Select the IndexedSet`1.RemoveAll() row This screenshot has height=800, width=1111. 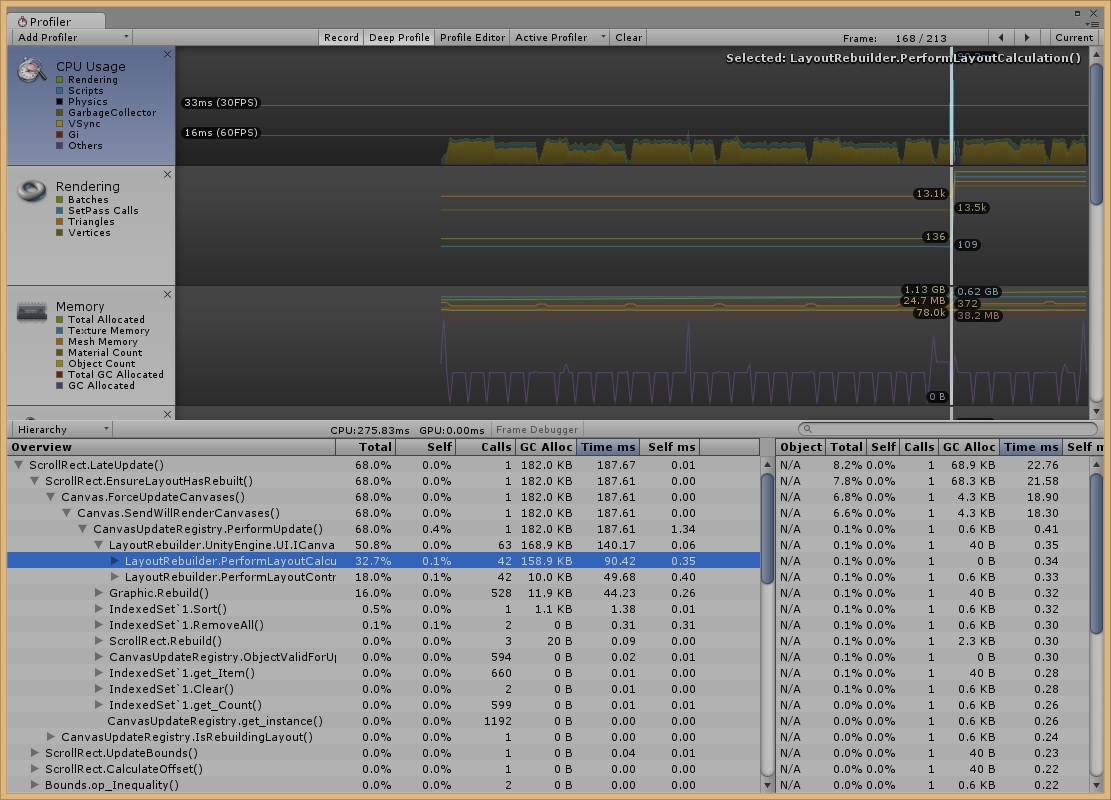383,625
